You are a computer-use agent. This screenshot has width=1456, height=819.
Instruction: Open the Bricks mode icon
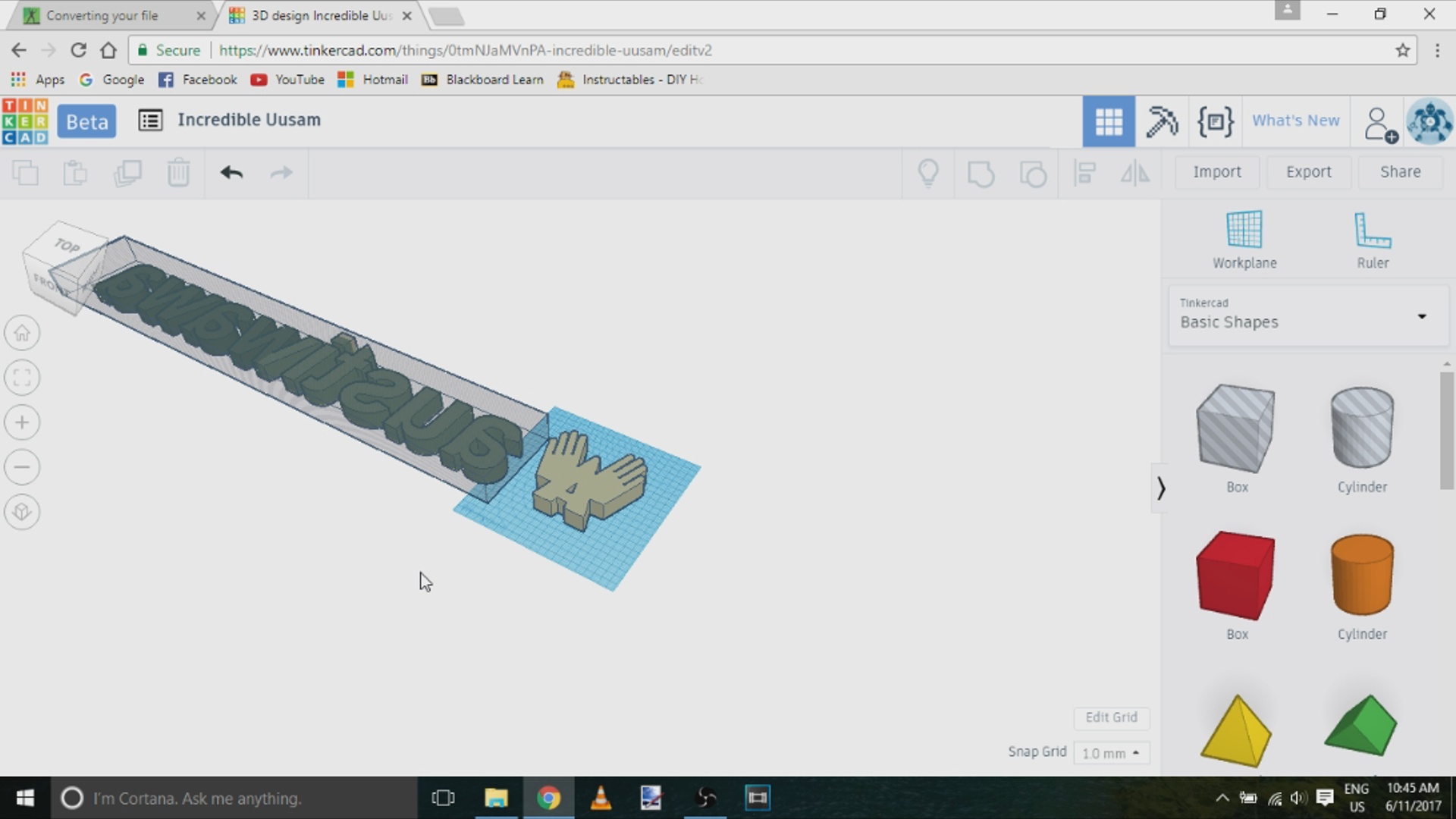(x=1215, y=121)
